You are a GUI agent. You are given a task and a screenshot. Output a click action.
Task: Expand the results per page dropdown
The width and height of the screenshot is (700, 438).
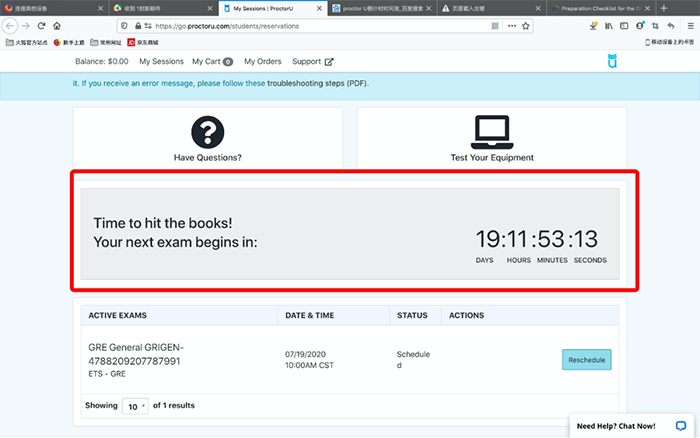click(134, 406)
